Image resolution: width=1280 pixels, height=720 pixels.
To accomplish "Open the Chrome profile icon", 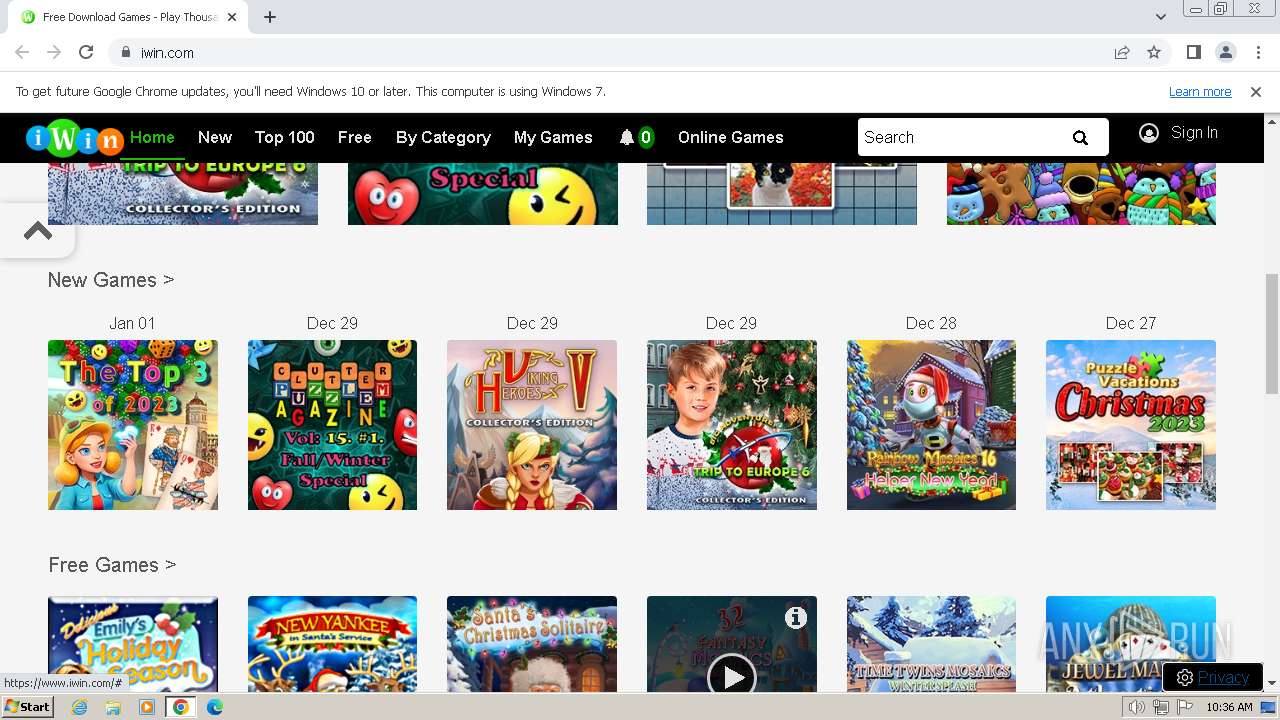I will 1225,52.
